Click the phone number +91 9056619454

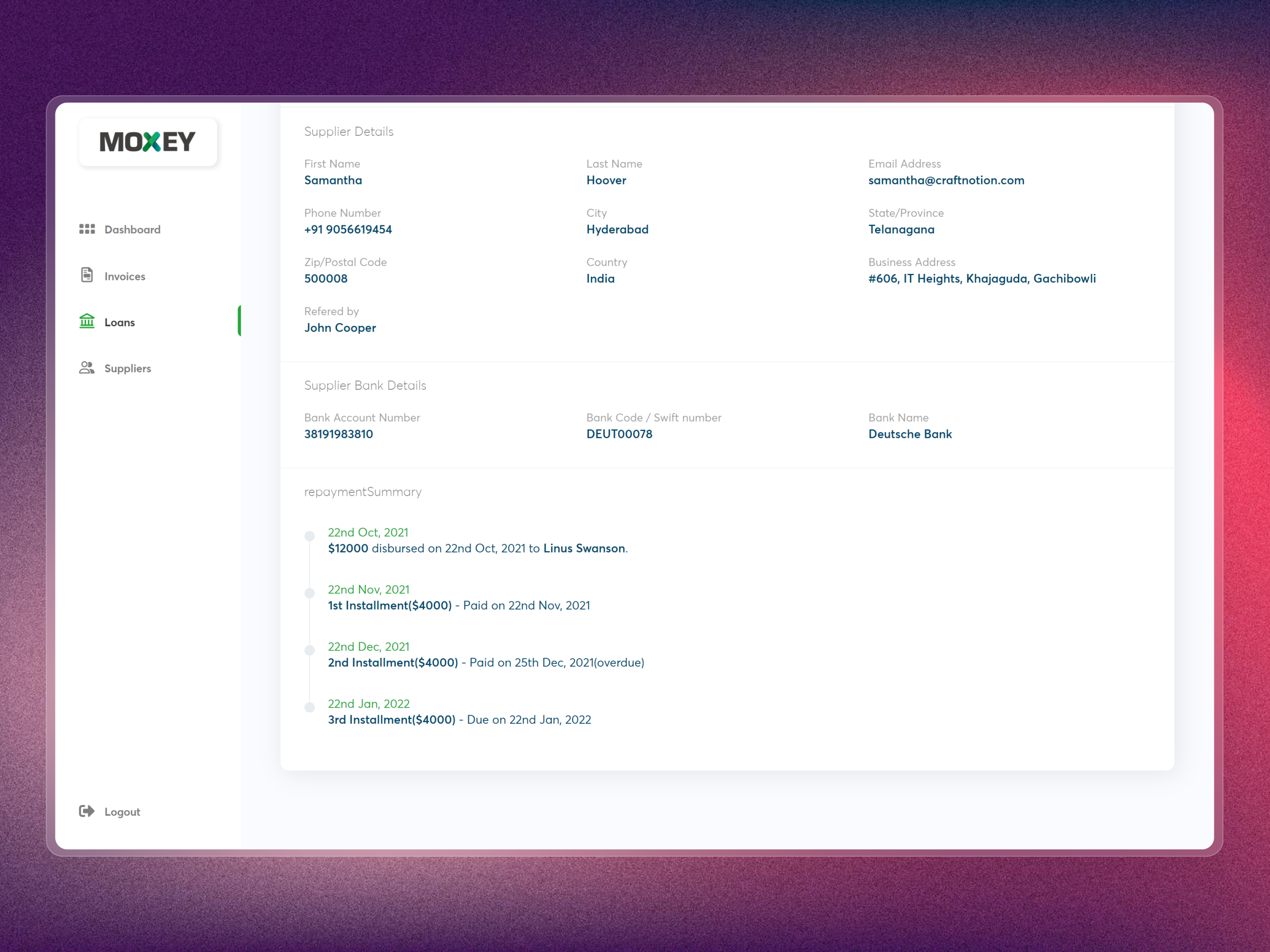coord(348,229)
